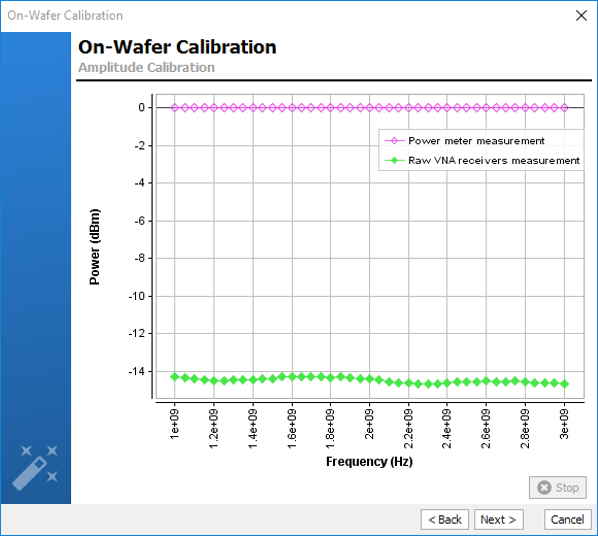
Task: Click the power meter data point at 3e+09
Action: tap(565, 108)
